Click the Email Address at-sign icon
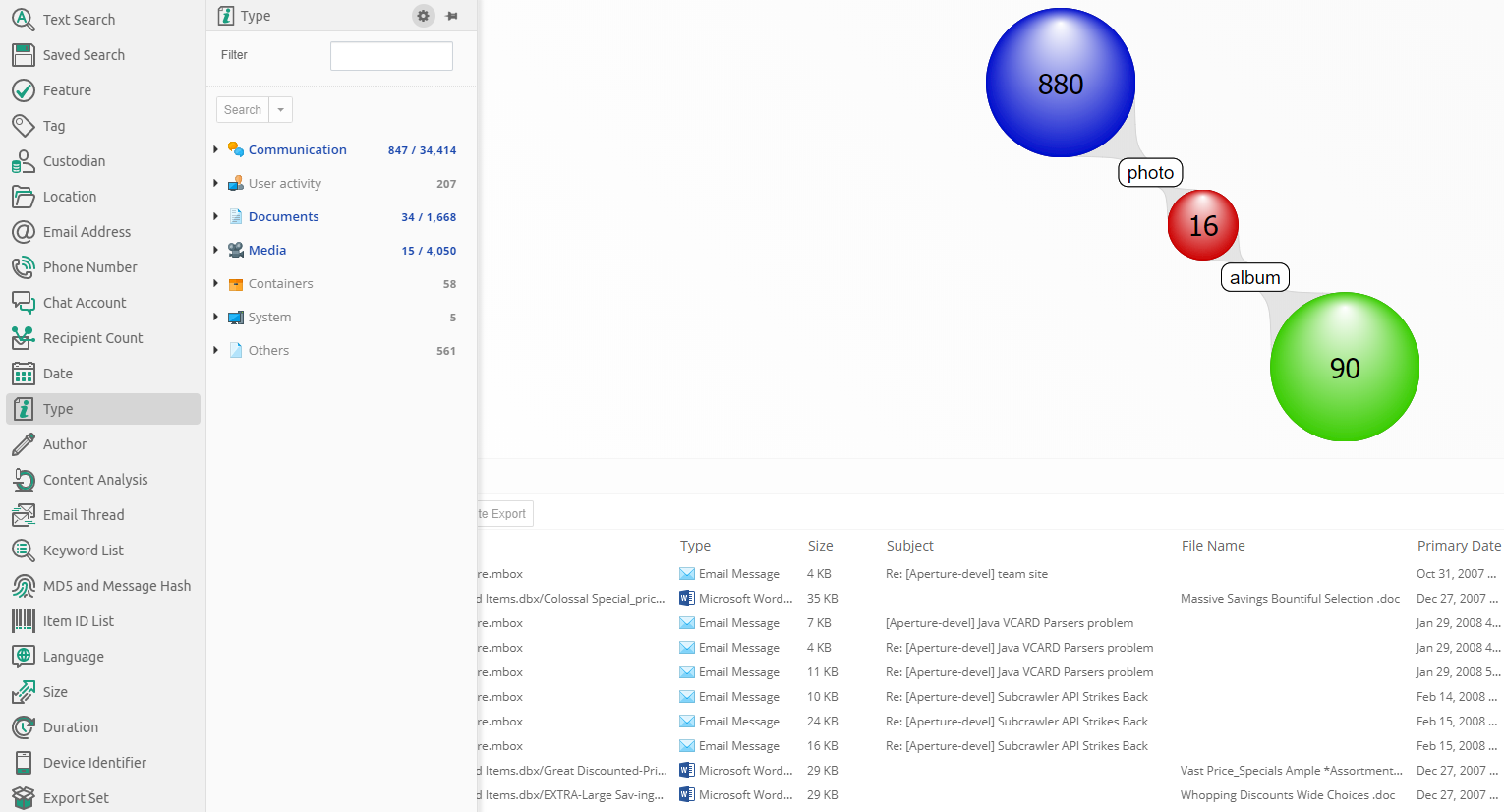1504x812 pixels. (x=24, y=232)
